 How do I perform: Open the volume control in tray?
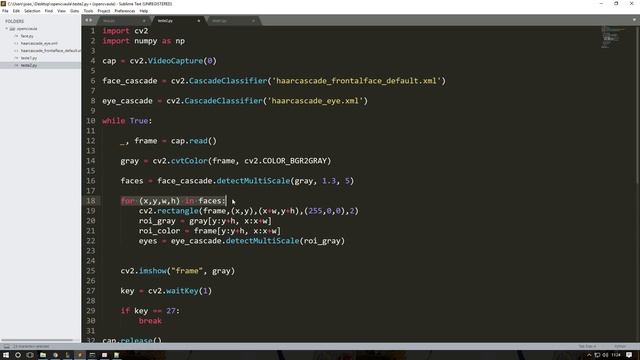point(605,355)
